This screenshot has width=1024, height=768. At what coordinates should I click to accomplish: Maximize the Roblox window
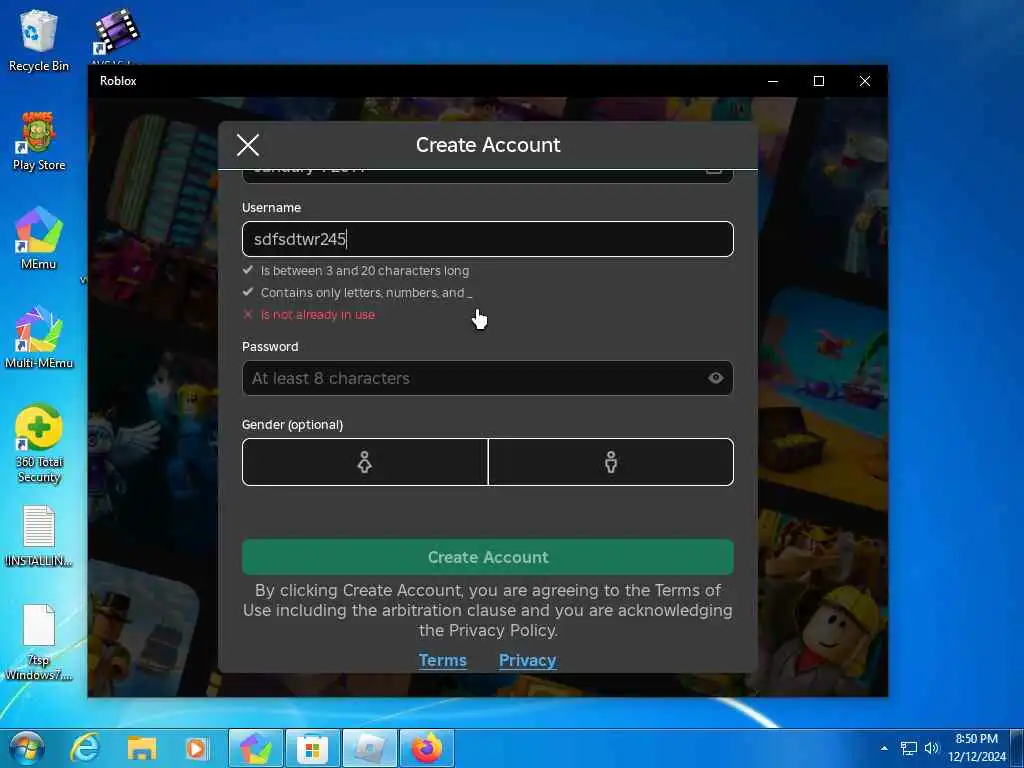tap(819, 81)
